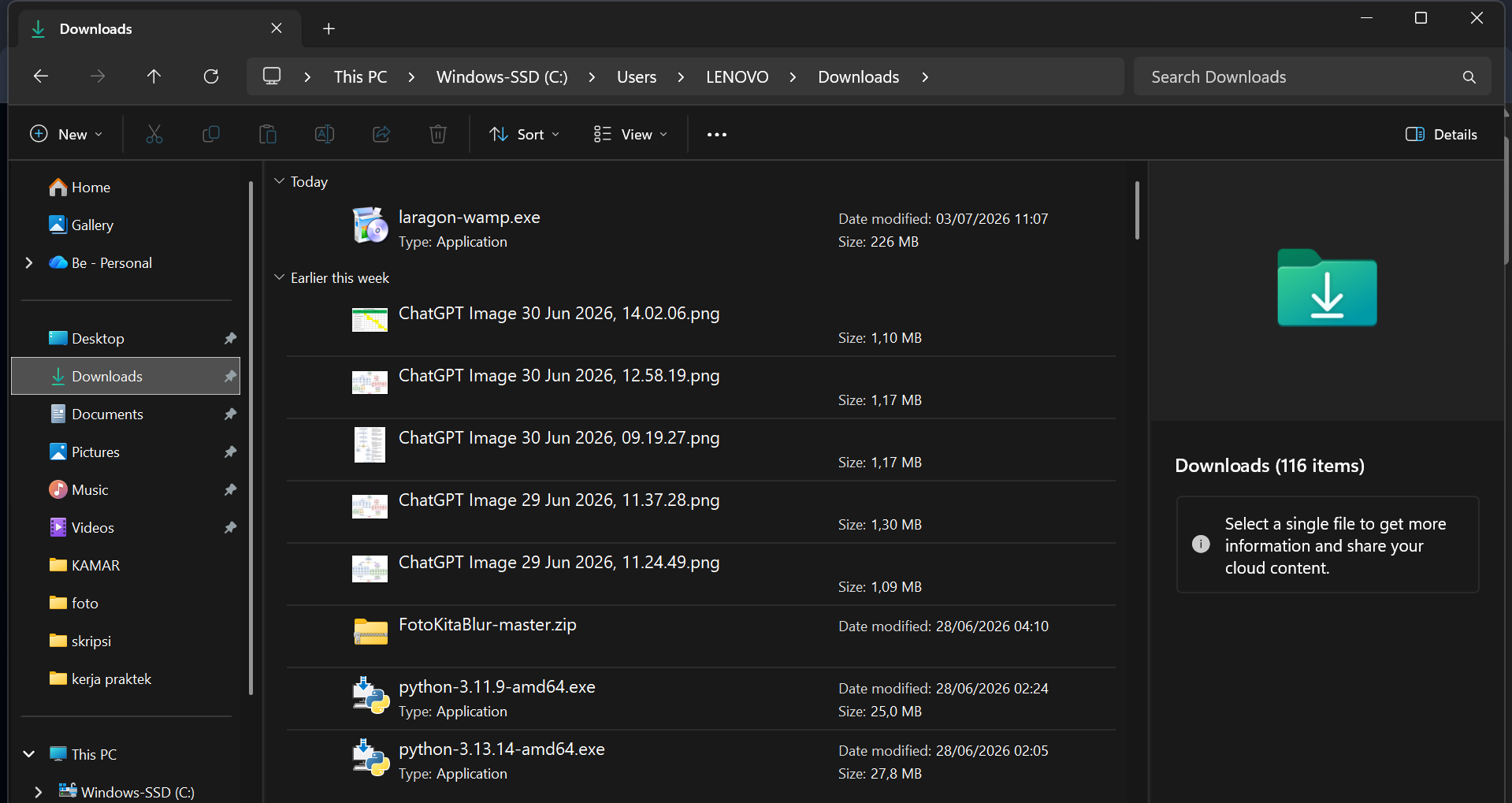
Task: Collapse the This PC tree node
Action: [x=29, y=754]
